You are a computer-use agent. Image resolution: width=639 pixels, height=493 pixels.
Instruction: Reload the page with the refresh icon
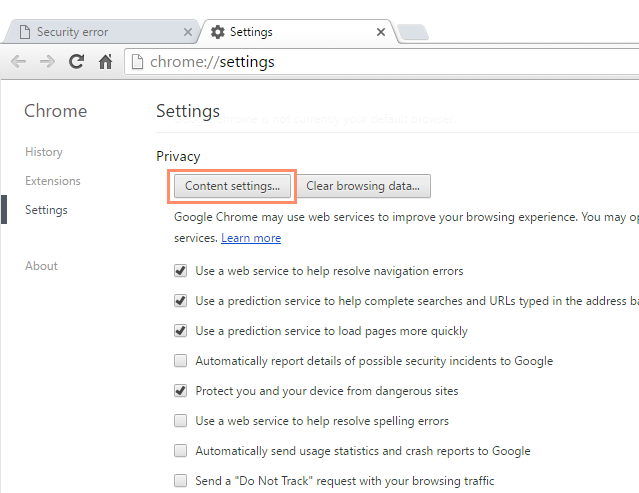pyautogui.click(x=76, y=62)
